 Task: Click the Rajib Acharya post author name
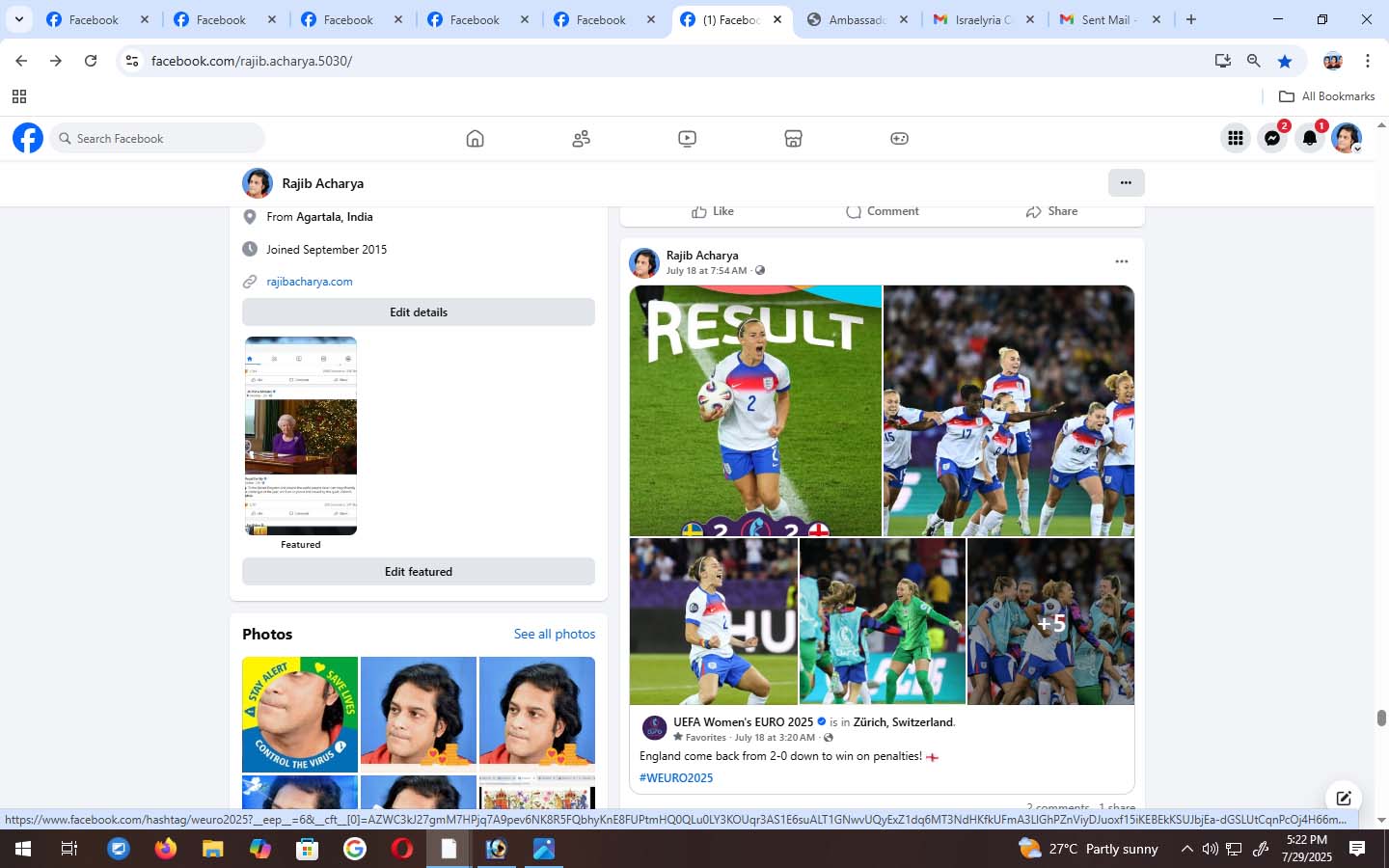[x=702, y=256]
